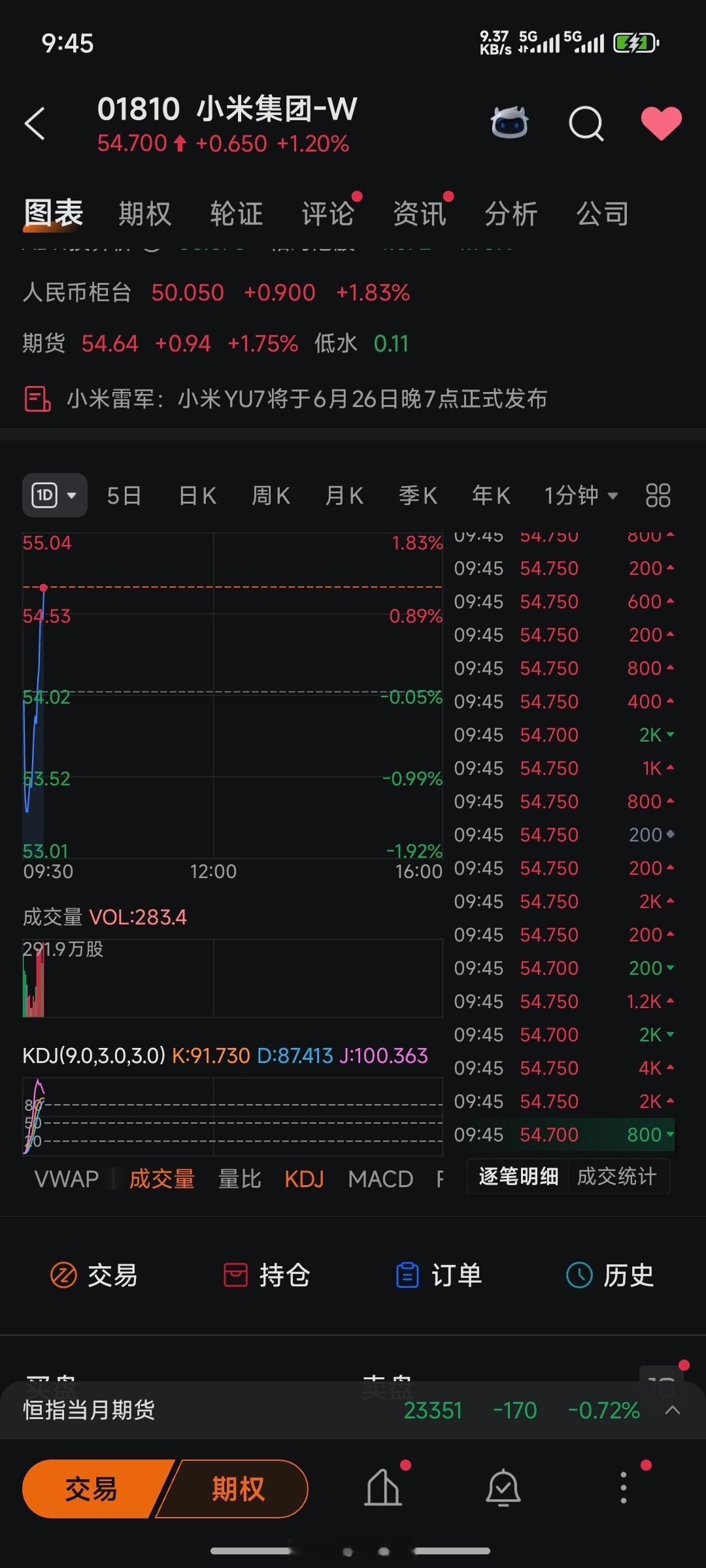Tap the battery status icon

pyautogui.click(x=636, y=44)
